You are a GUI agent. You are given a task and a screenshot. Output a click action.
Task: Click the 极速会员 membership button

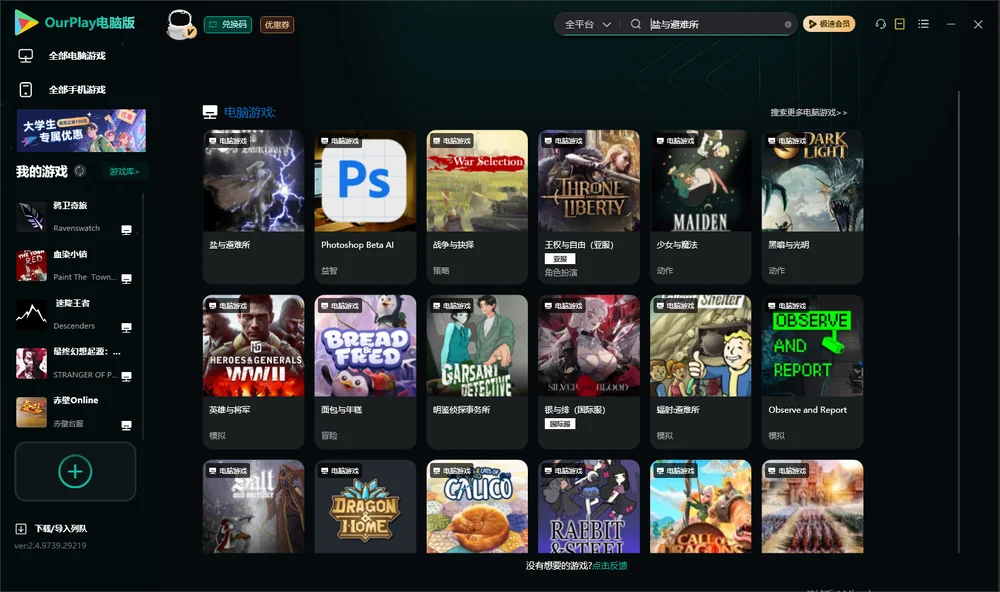[x=828, y=24]
